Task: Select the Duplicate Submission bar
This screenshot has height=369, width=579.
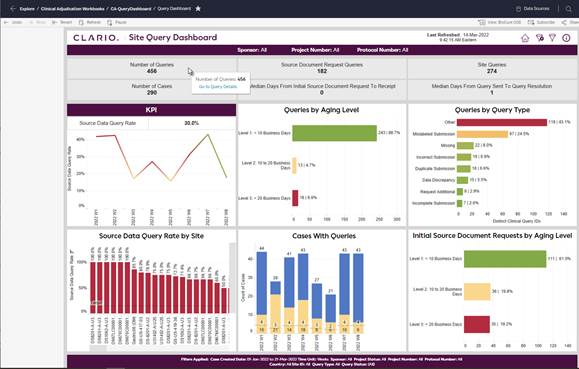Action: tap(463, 168)
